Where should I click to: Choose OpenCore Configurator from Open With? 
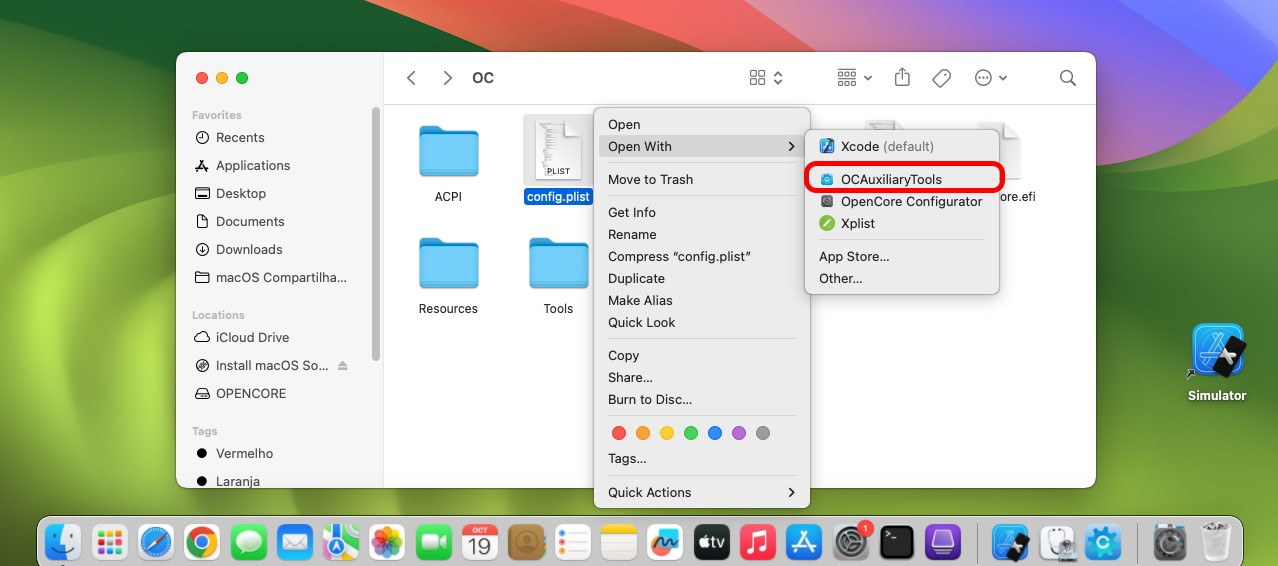tap(910, 201)
